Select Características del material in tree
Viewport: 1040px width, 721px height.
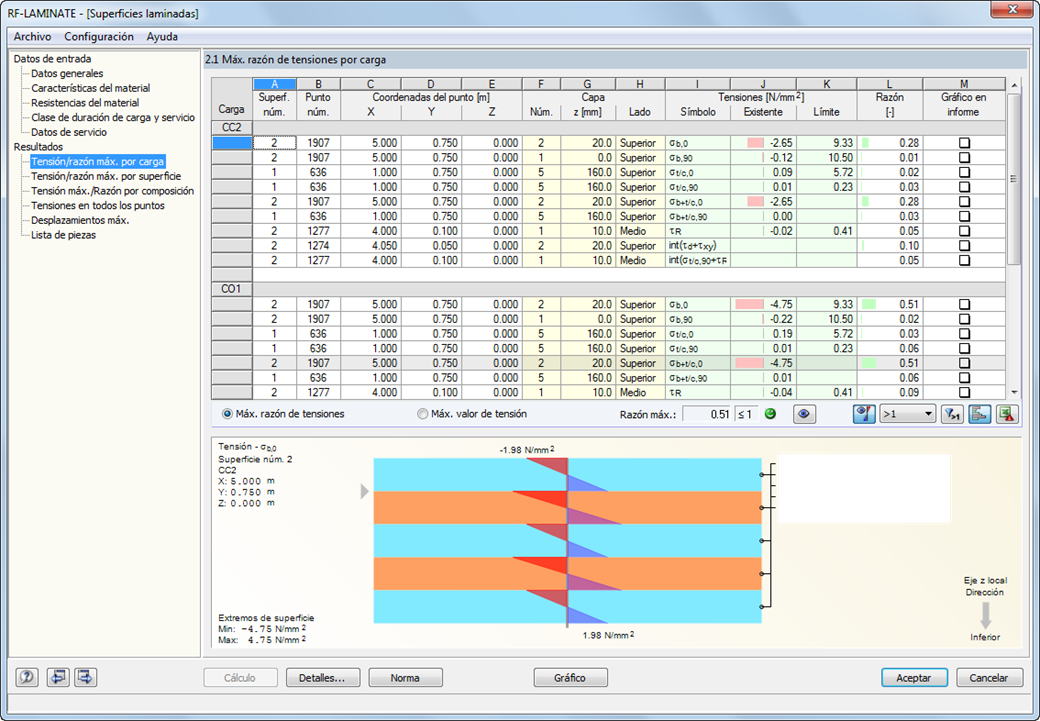coord(90,88)
